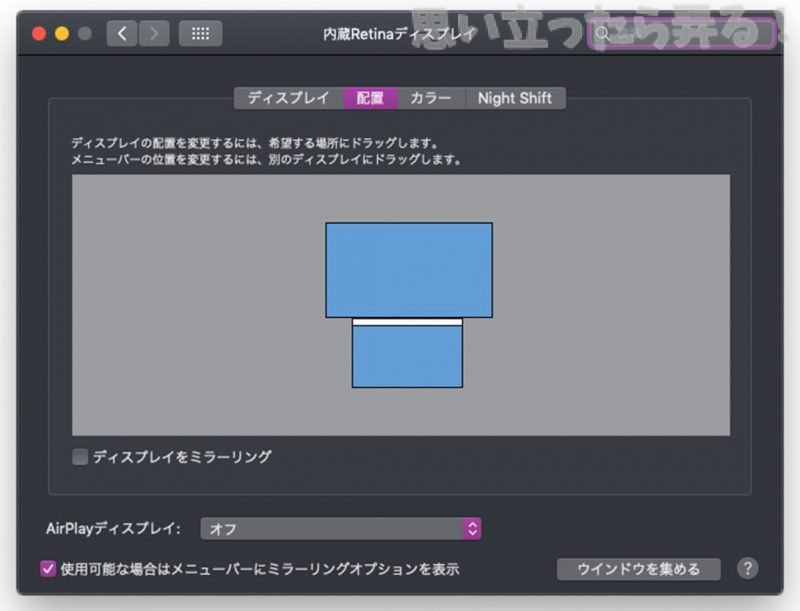Open the カラー tab

pos(431,98)
